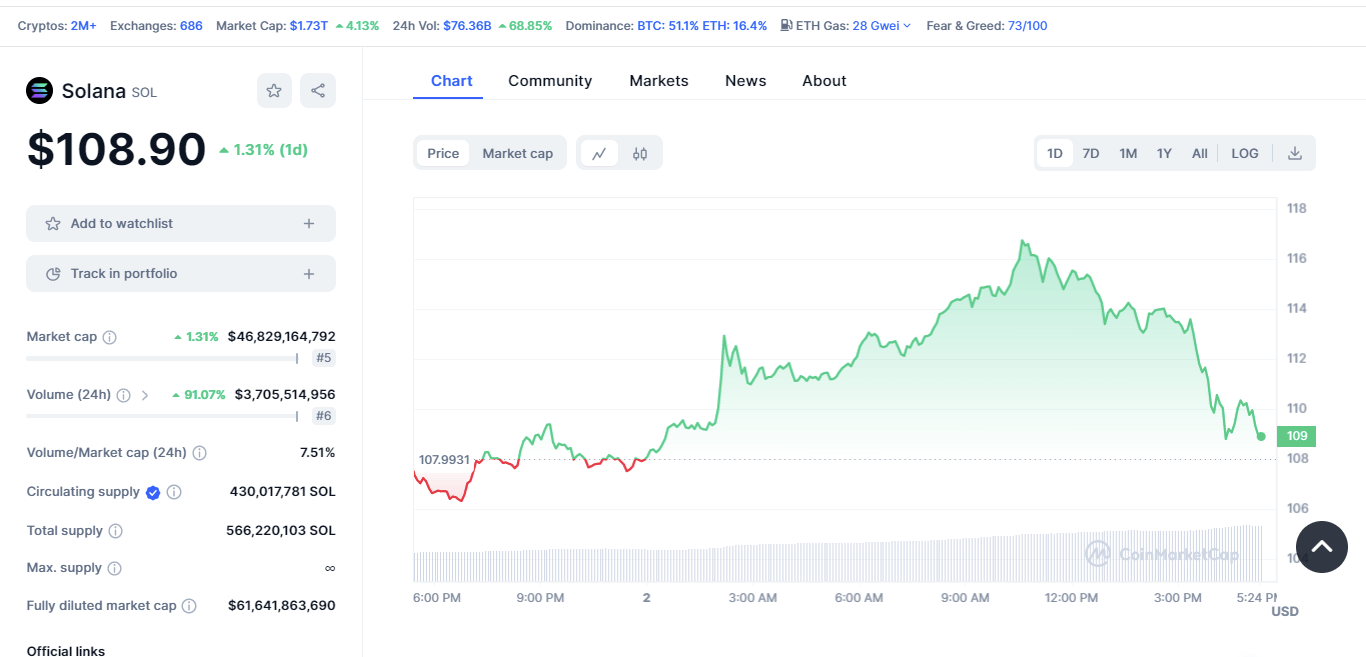
Task: Open Fear & Greed 73/100 link
Action: (1028, 25)
